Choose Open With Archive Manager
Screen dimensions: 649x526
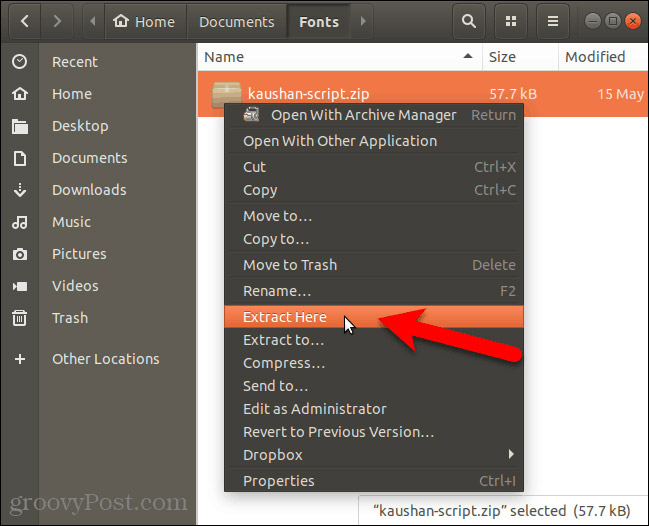(x=374, y=115)
